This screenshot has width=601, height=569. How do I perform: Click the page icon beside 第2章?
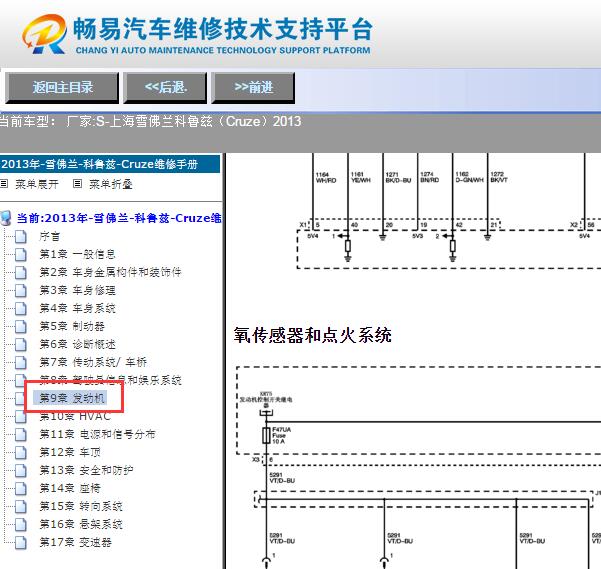[x=21, y=272]
